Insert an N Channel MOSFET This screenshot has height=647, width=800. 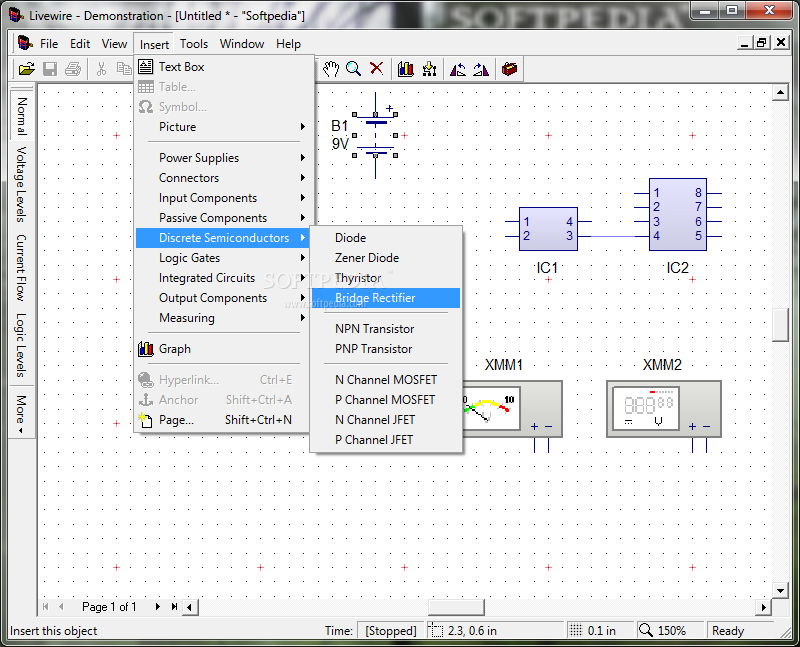click(386, 380)
